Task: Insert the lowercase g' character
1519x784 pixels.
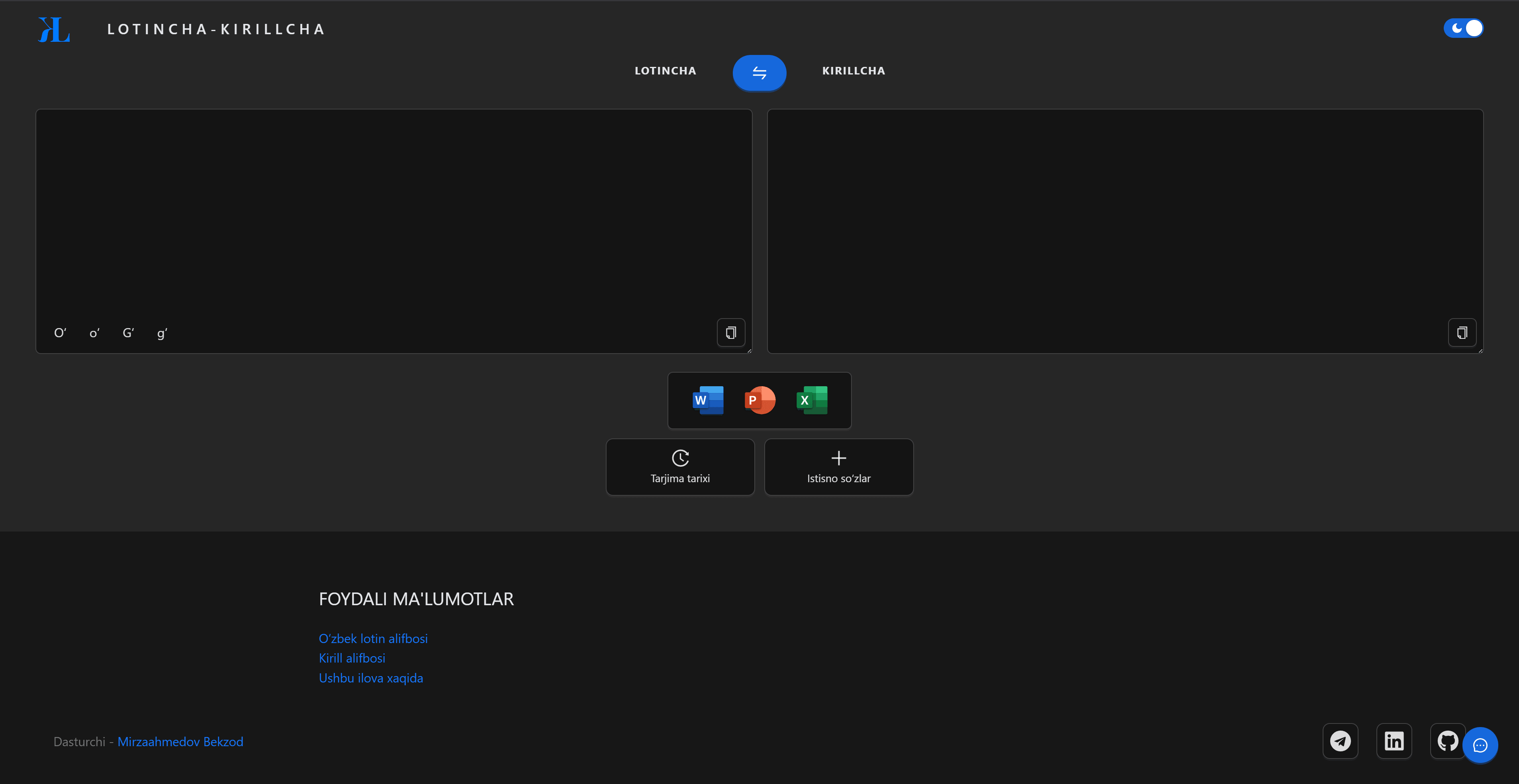Action: [x=162, y=333]
